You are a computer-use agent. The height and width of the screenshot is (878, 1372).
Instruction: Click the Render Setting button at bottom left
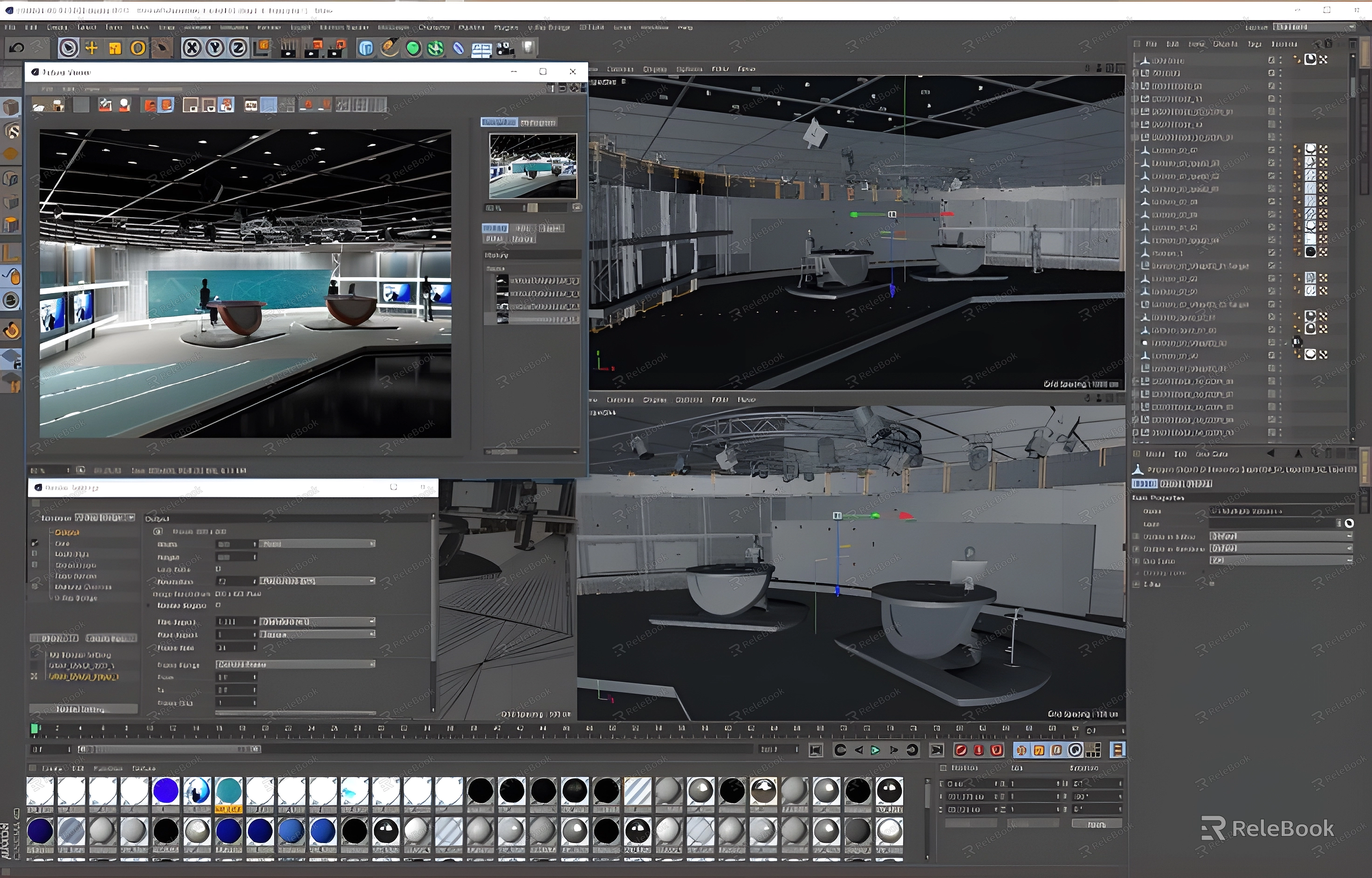pos(83,709)
